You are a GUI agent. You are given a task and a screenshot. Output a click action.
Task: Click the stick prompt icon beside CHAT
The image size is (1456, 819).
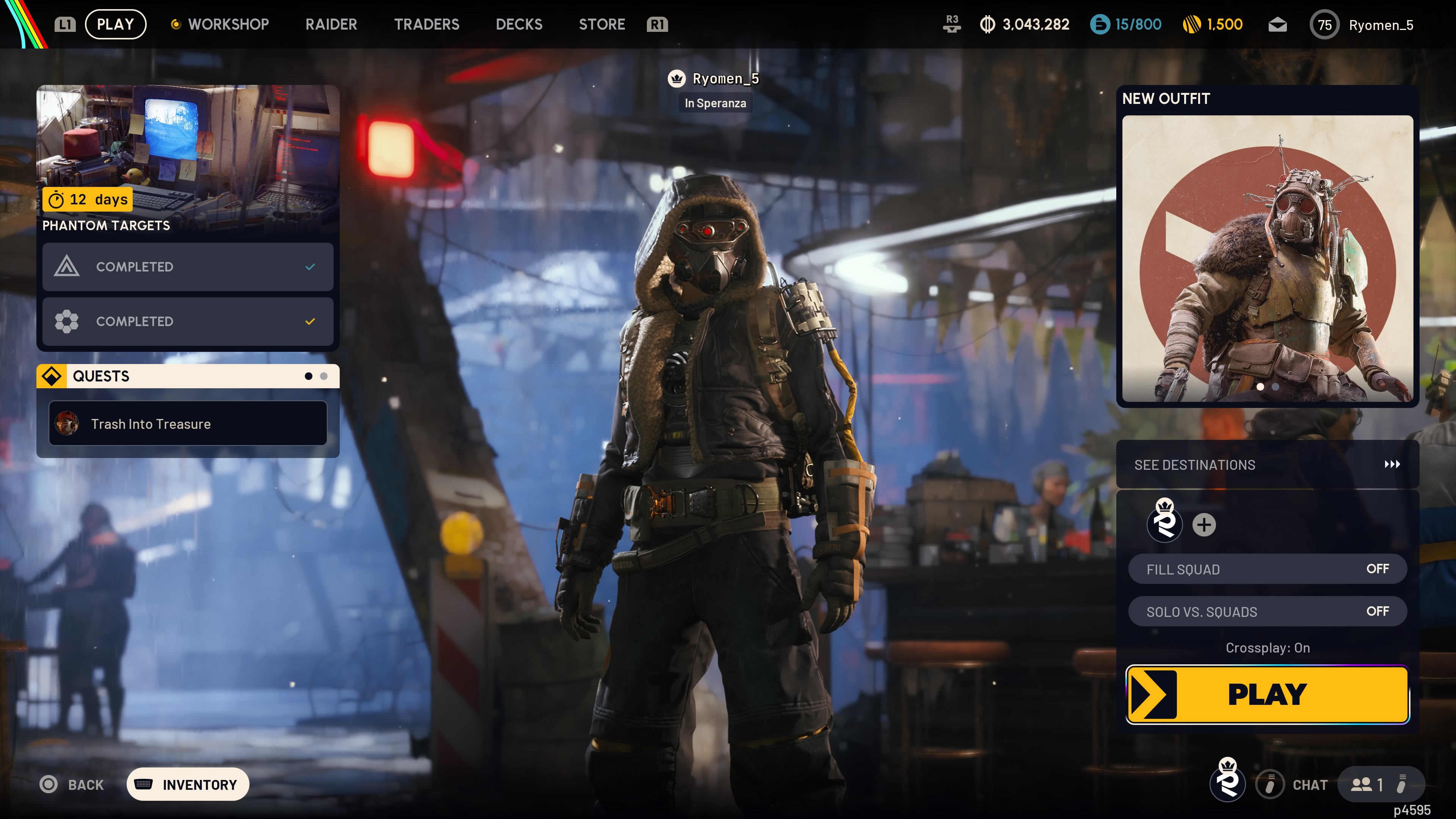(1270, 784)
